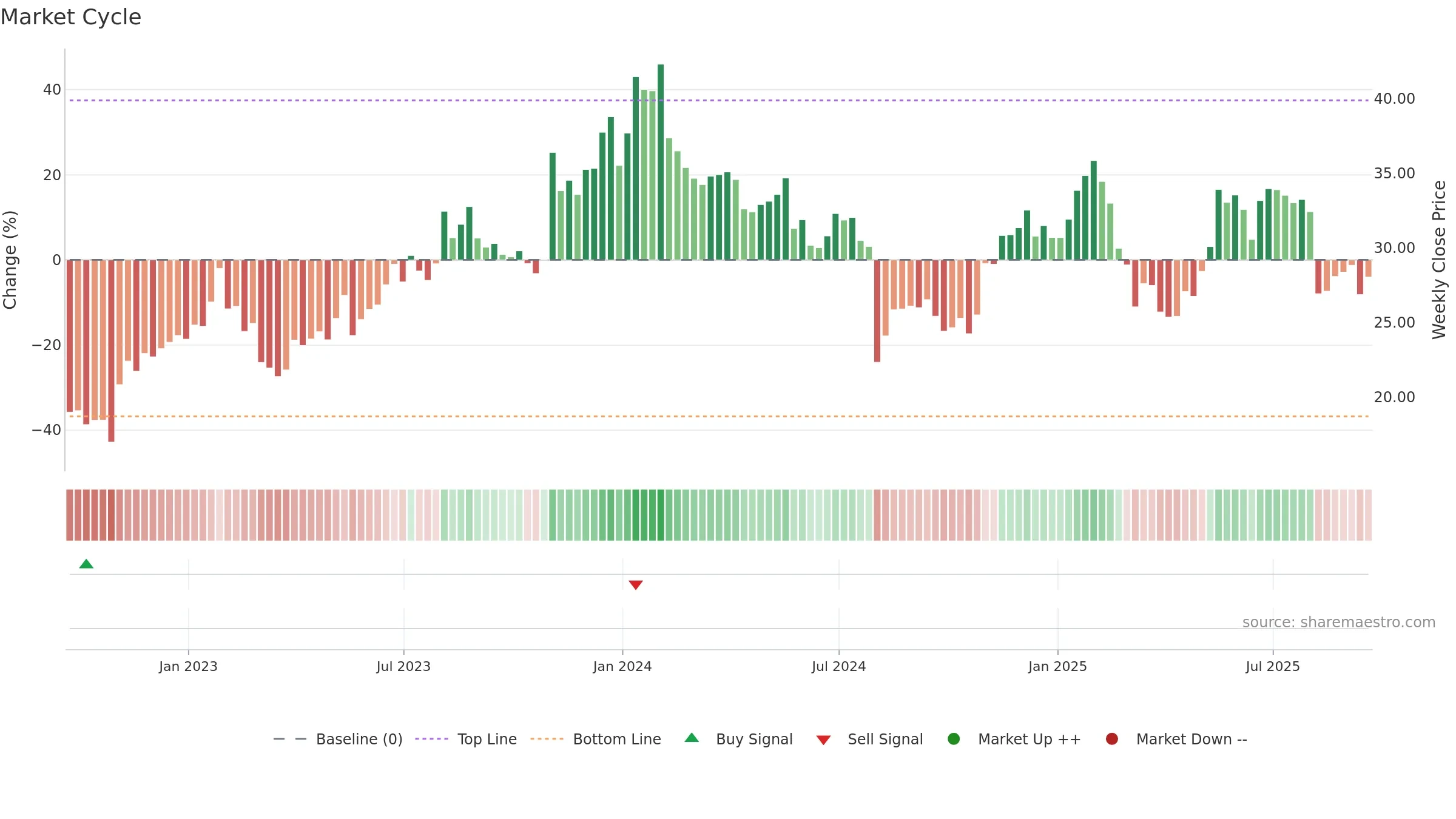The height and width of the screenshot is (819, 1456).
Task: Click the source: sharemaestro.com text
Action: pyautogui.click(x=1339, y=622)
